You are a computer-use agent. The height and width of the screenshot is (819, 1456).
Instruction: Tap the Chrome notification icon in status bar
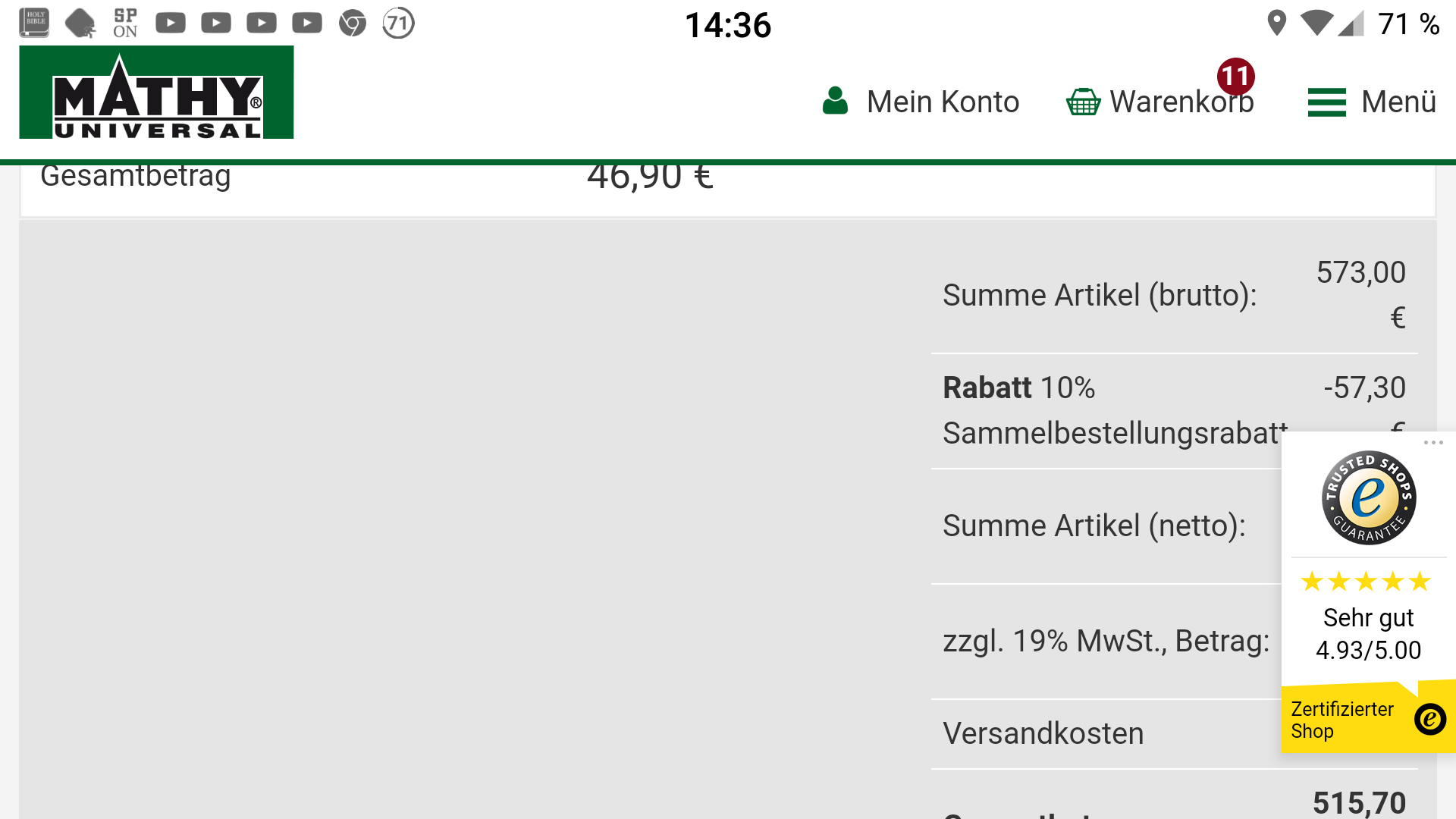tap(352, 24)
